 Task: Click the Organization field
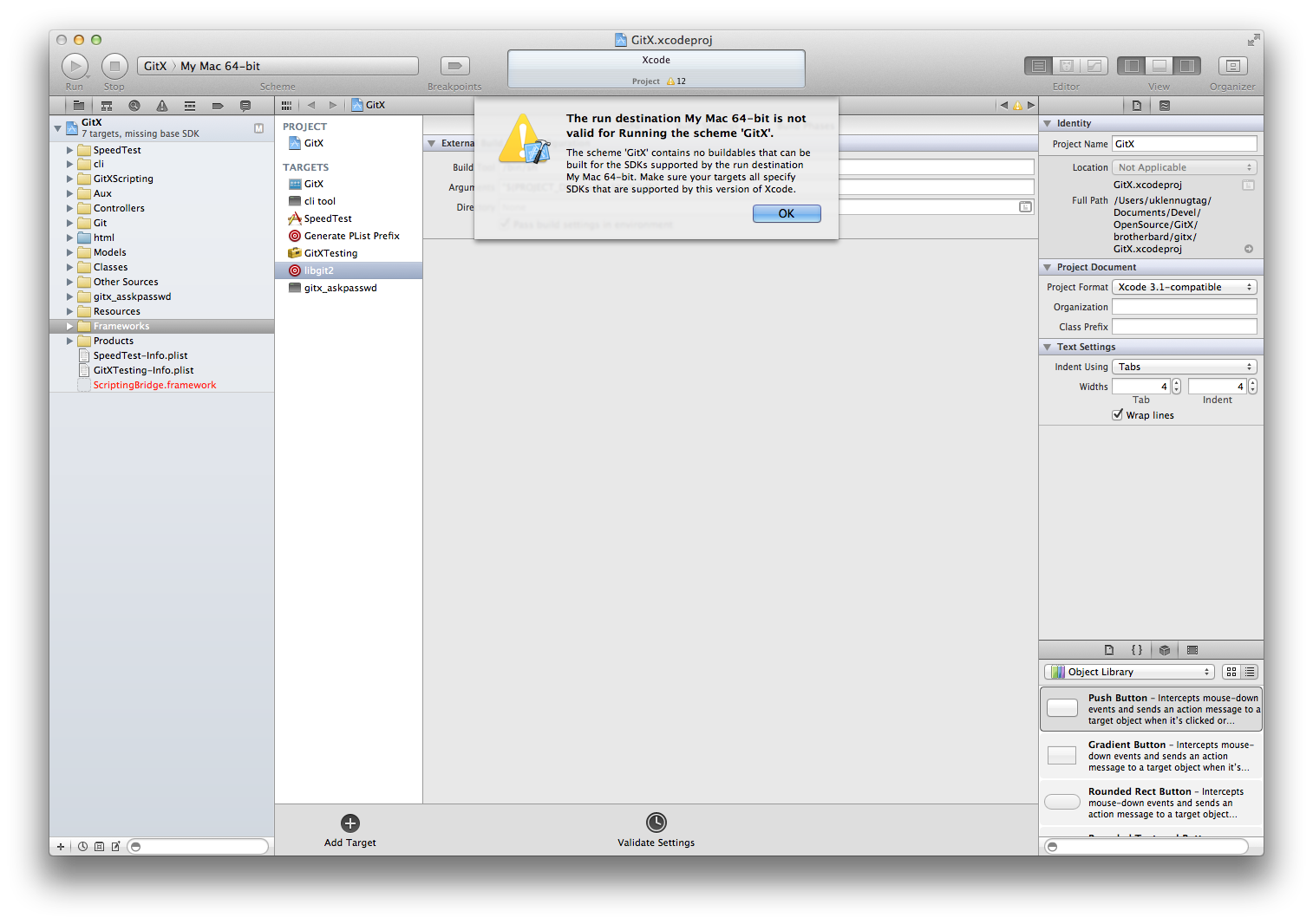(x=1185, y=307)
